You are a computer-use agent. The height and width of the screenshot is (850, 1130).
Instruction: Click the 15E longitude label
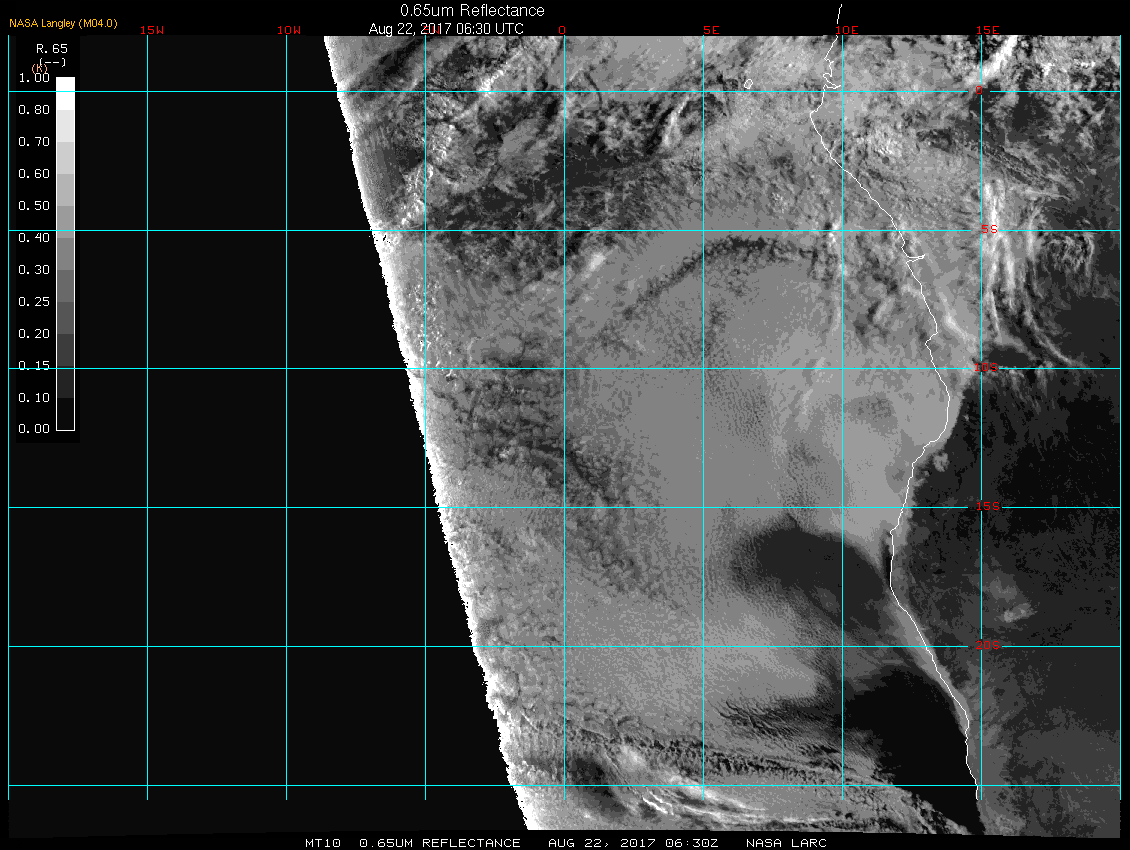(x=988, y=30)
